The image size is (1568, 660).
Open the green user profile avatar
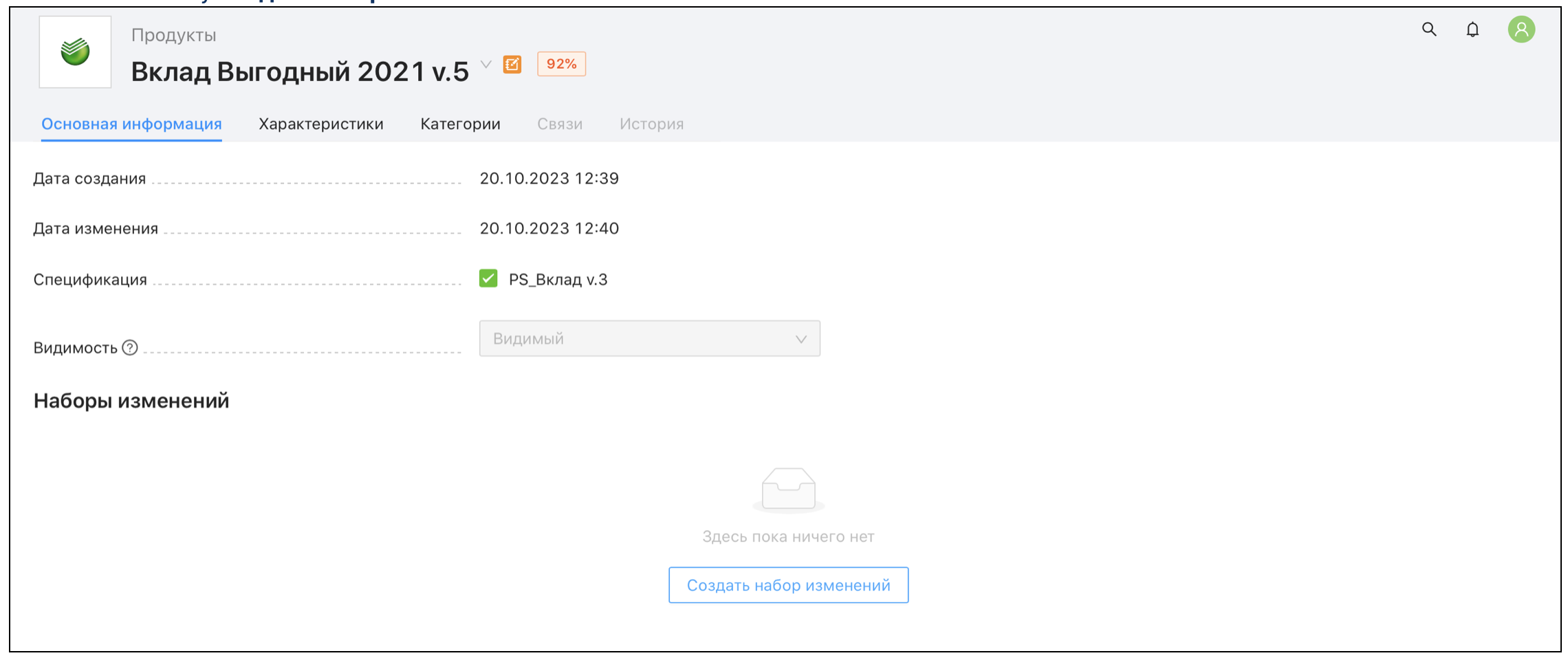[x=1521, y=30]
